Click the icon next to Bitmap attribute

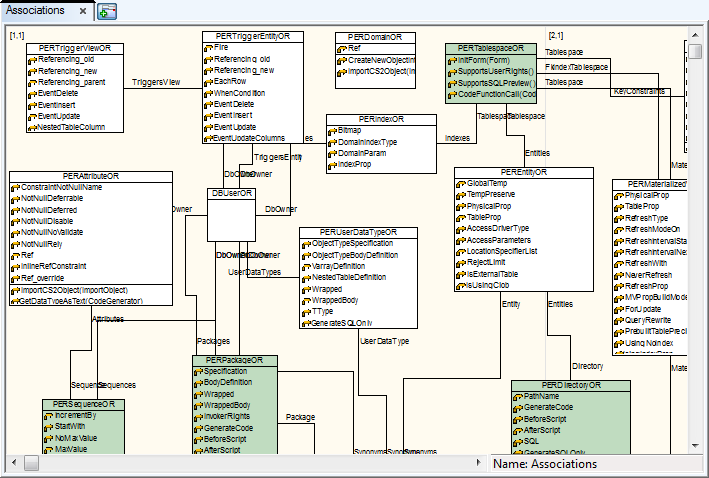(x=332, y=130)
